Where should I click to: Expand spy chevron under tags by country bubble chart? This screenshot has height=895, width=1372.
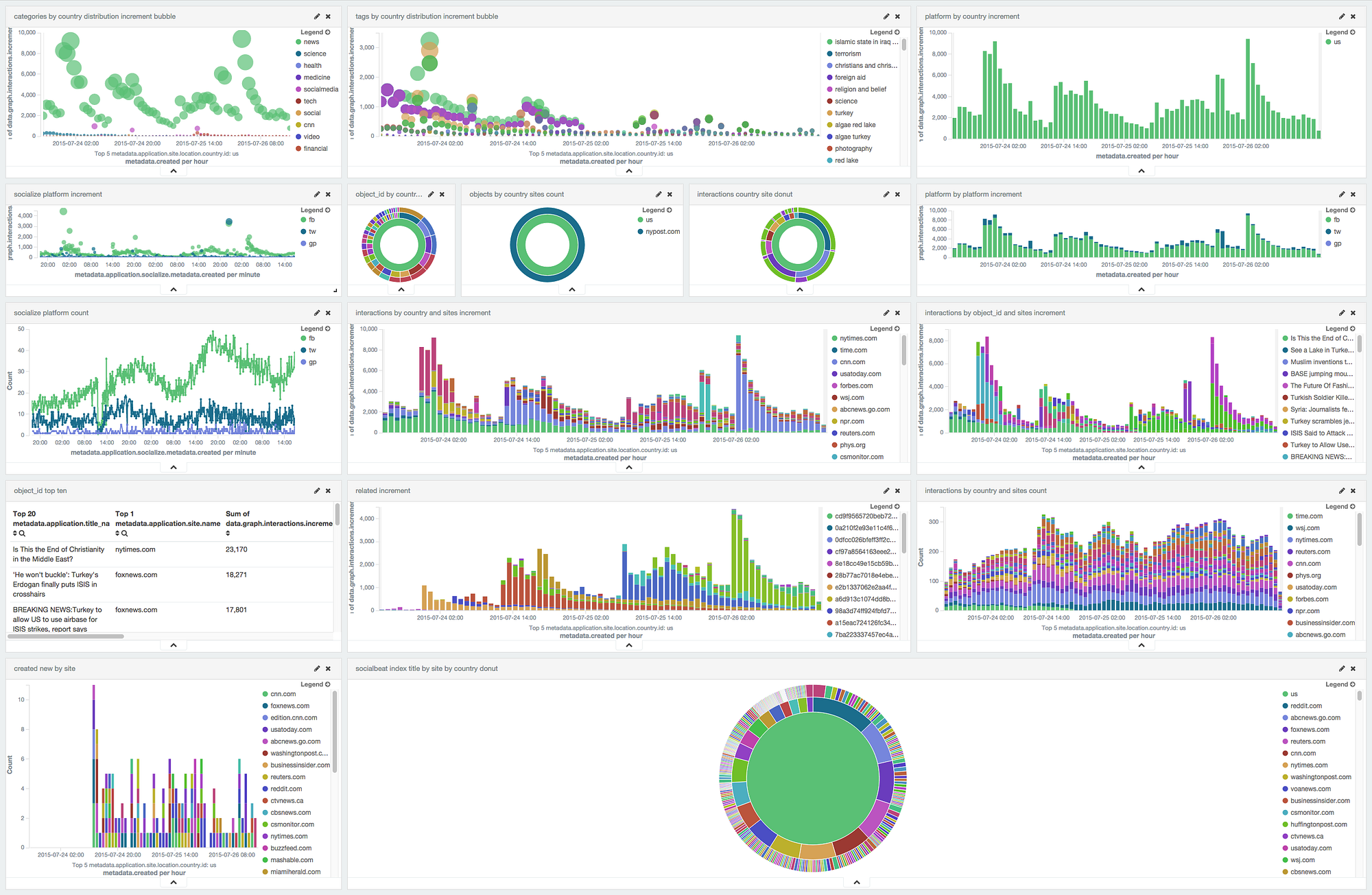629,171
